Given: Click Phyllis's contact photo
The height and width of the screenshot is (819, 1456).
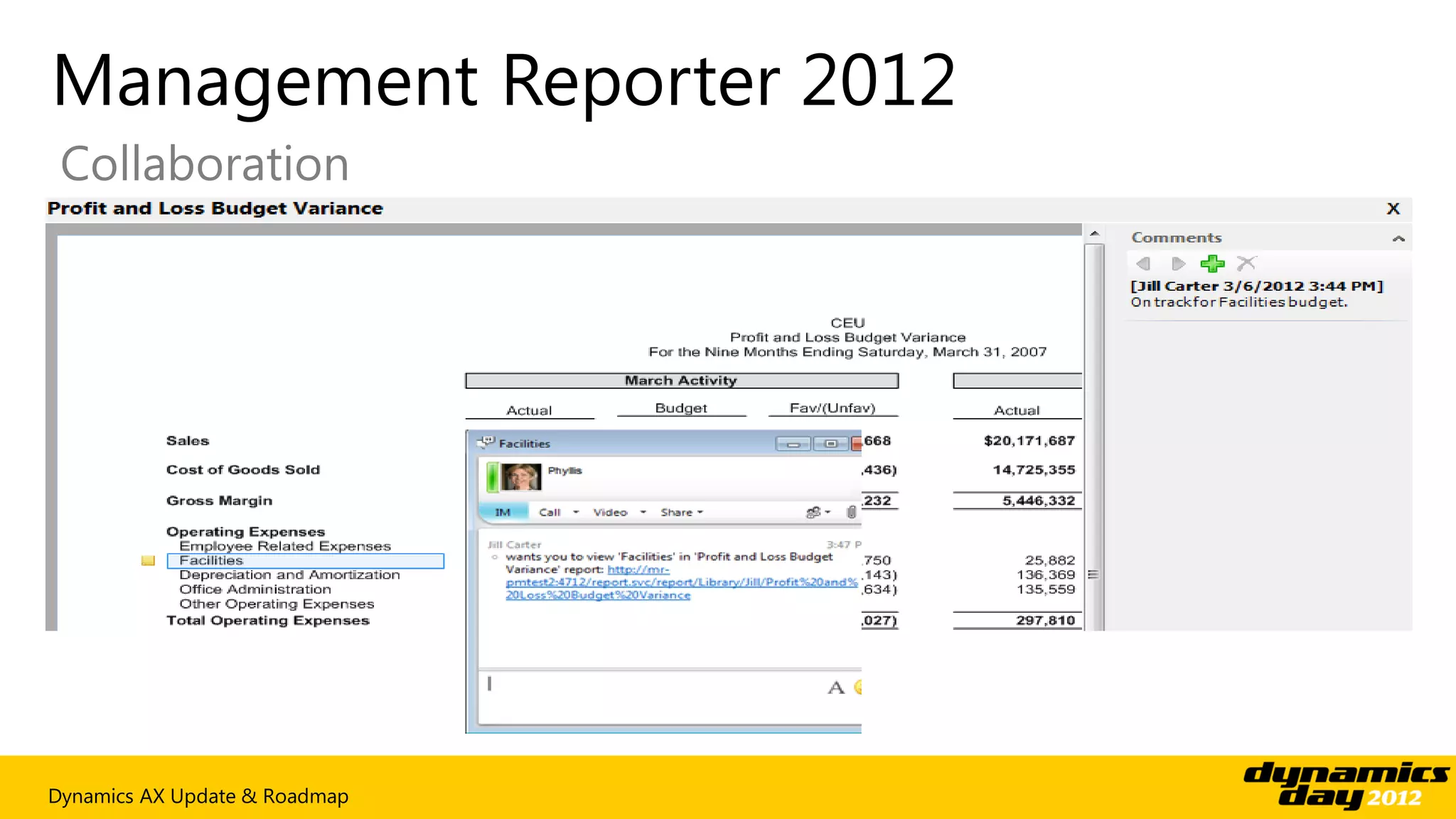Looking at the screenshot, I should pos(520,476).
